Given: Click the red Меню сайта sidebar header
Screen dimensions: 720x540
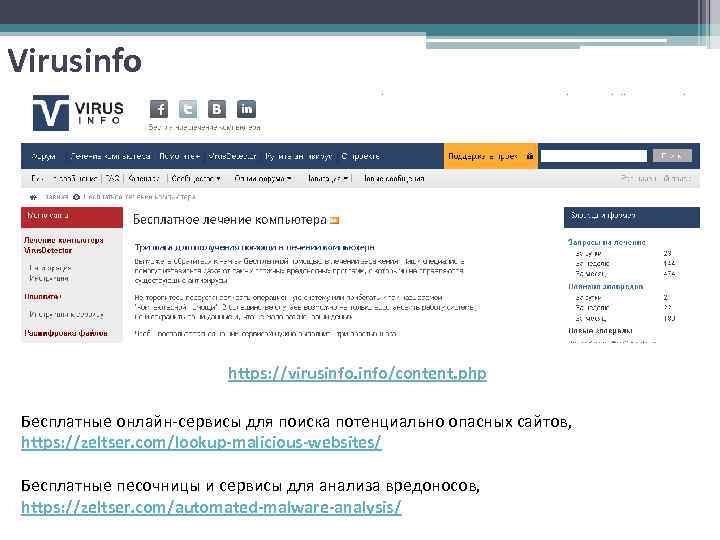Looking at the screenshot, I should pyautogui.click(x=72, y=217).
